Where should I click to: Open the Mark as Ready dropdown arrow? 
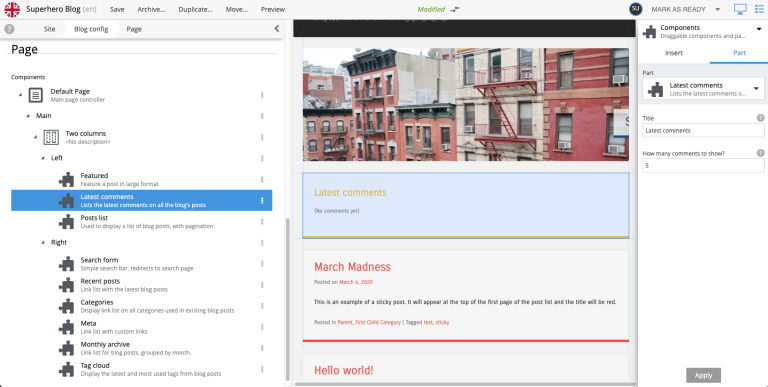(718, 9)
